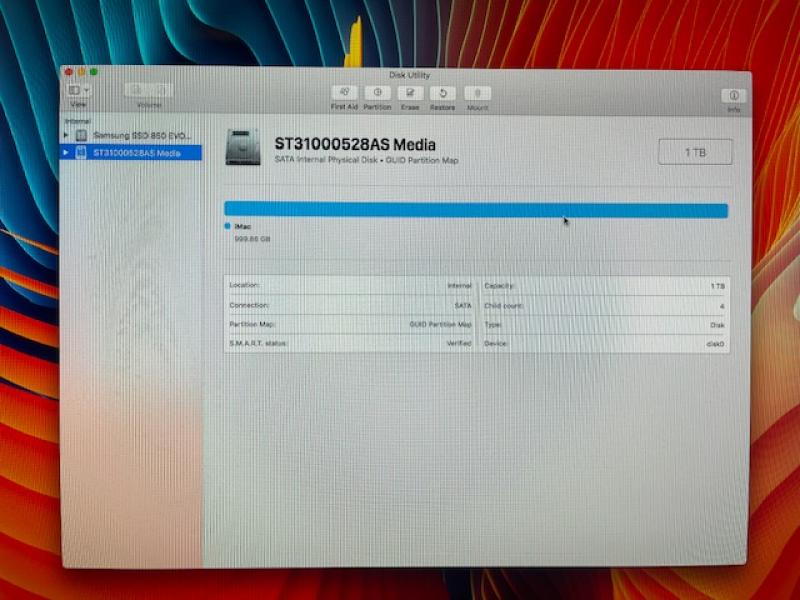Click the 1 TB capacity box
The height and width of the screenshot is (600, 800).
695,152
